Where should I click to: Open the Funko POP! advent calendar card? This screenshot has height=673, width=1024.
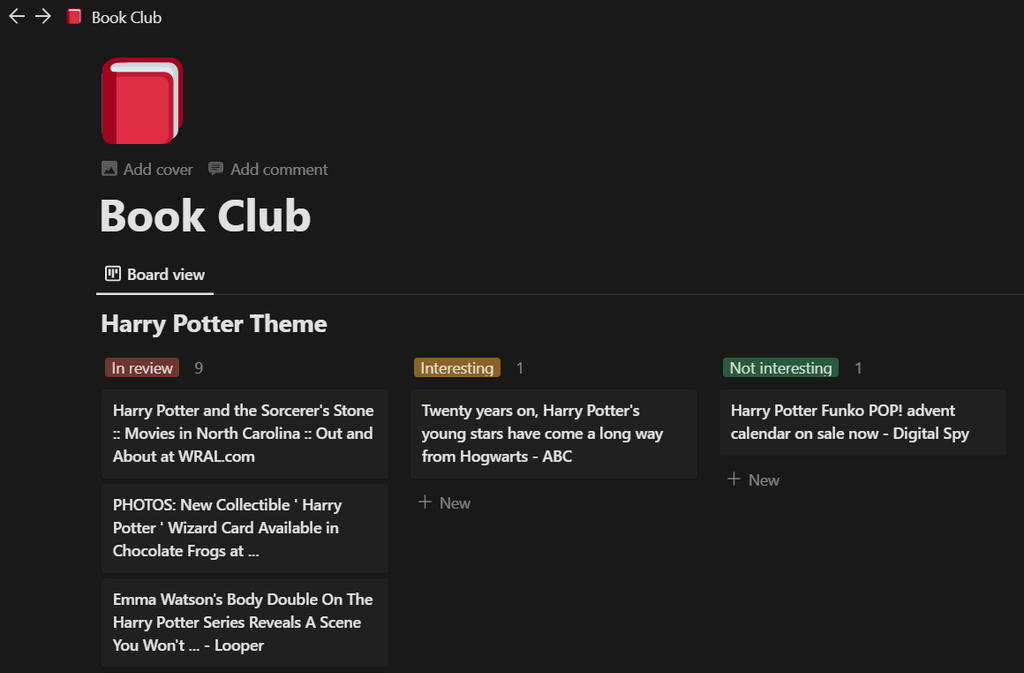coord(862,422)
